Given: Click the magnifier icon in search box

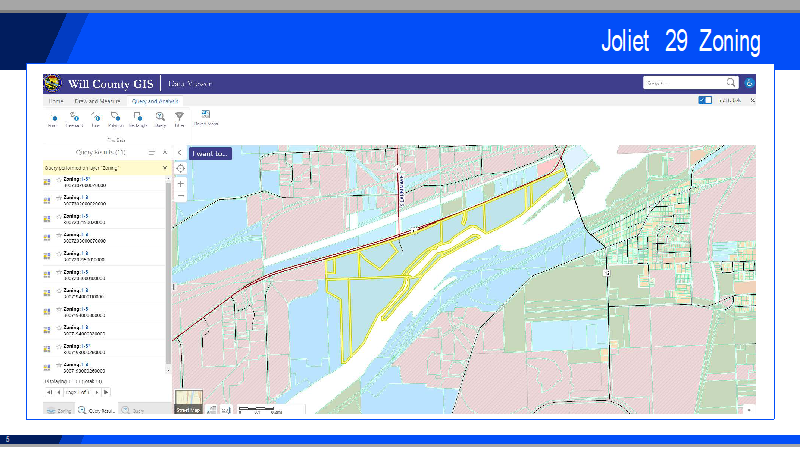Looking at the screenshot, I should click(731, 83).
